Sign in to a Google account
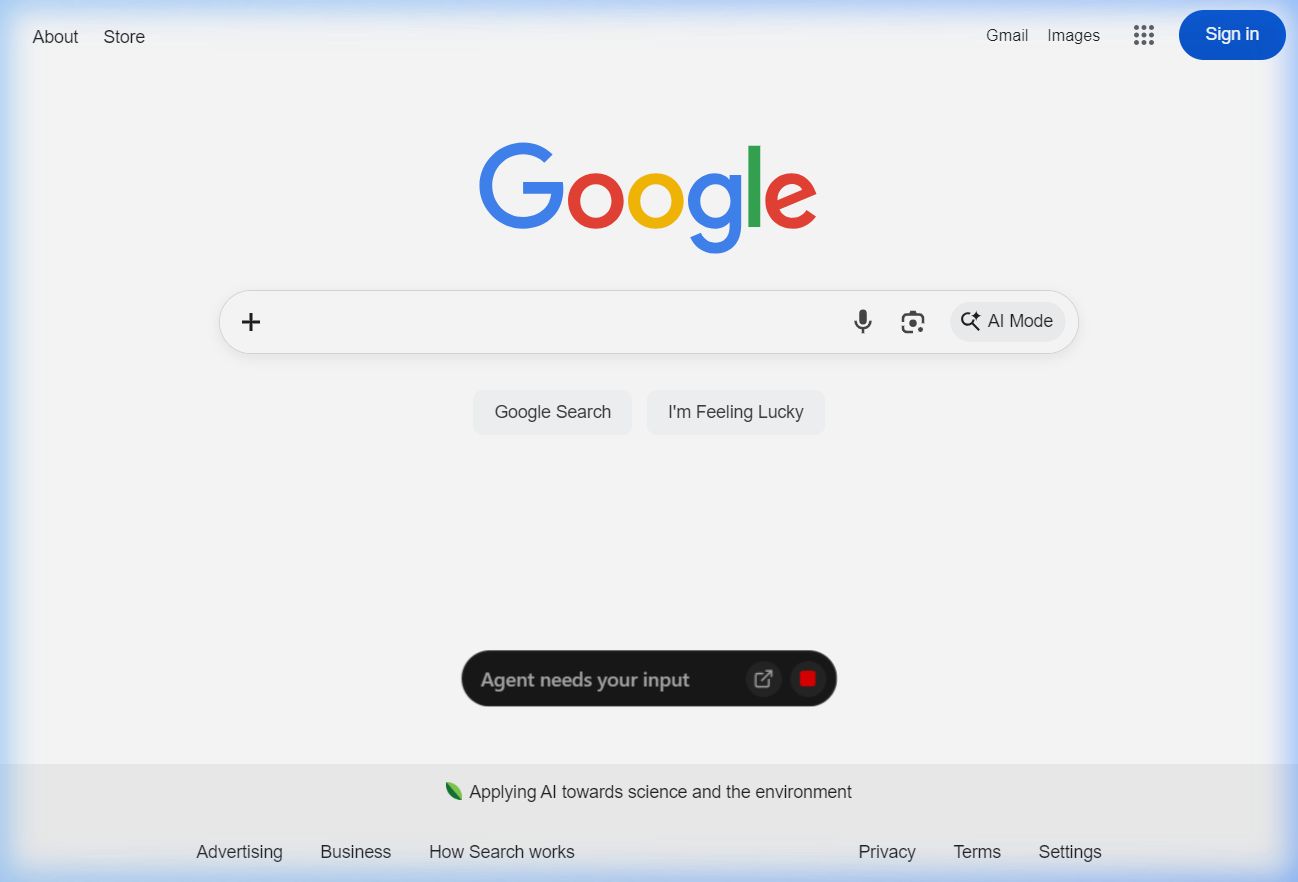1298x882 pixels. point(1231,35)
